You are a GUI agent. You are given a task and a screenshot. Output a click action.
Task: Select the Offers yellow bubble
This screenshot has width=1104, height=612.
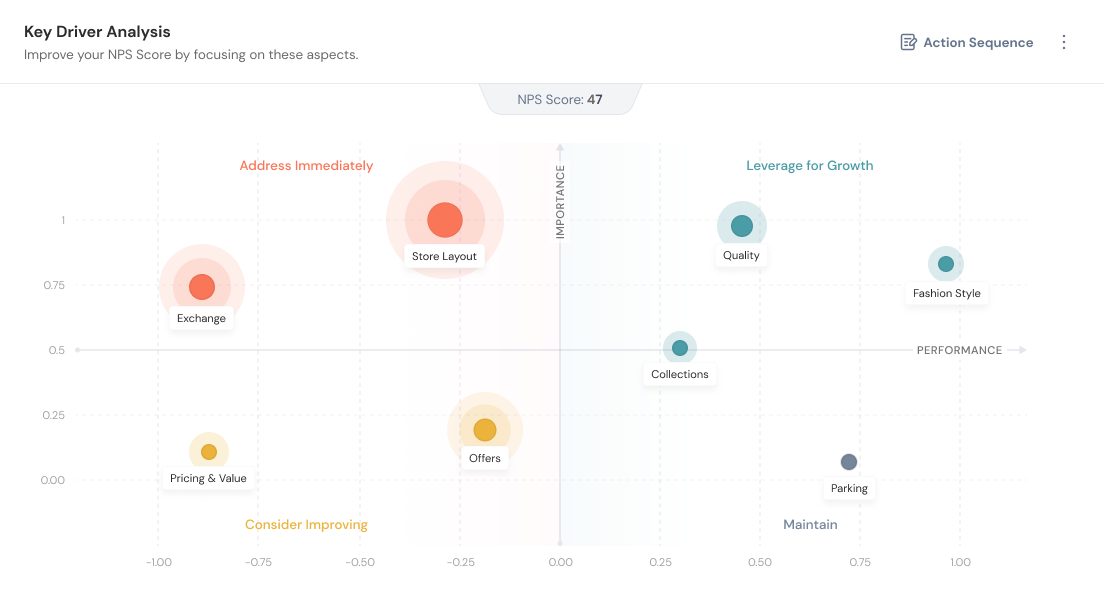[485, 430]
